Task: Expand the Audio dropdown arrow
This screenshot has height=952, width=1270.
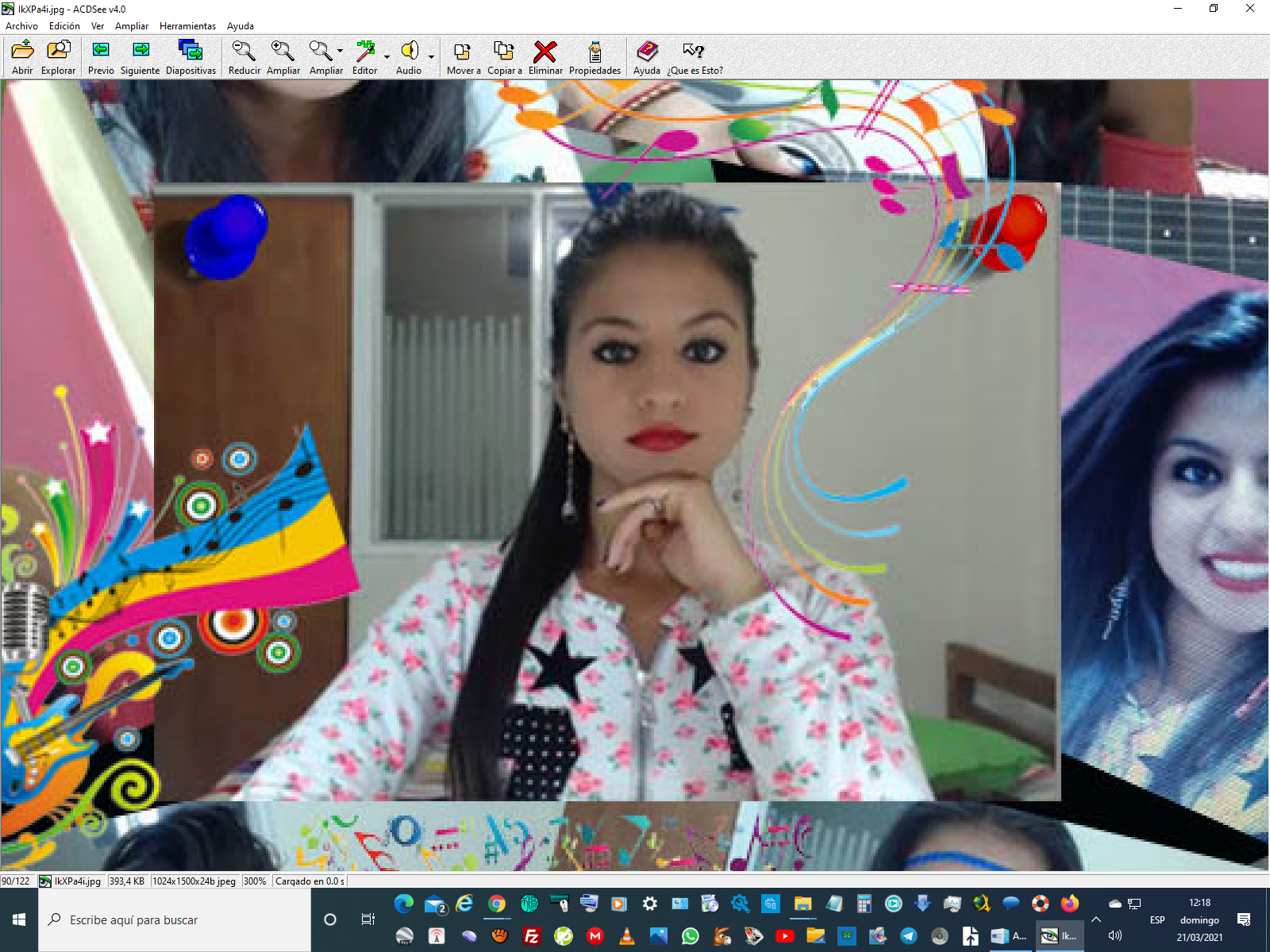Action: pyautogui.click(x=431, y=57)
